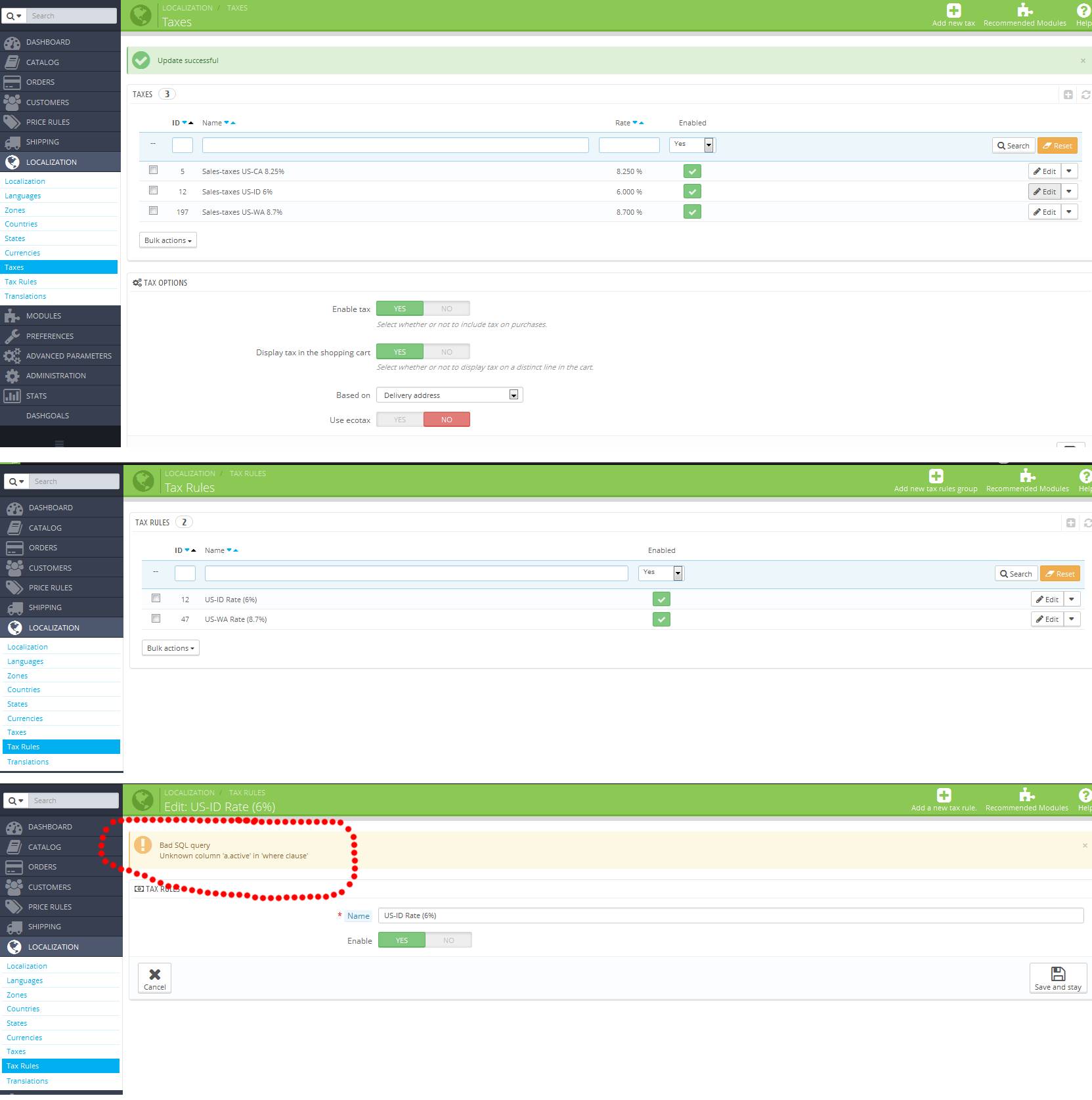Open Recommended Modules on Tax Rules list page

(x=1027, y=481)
